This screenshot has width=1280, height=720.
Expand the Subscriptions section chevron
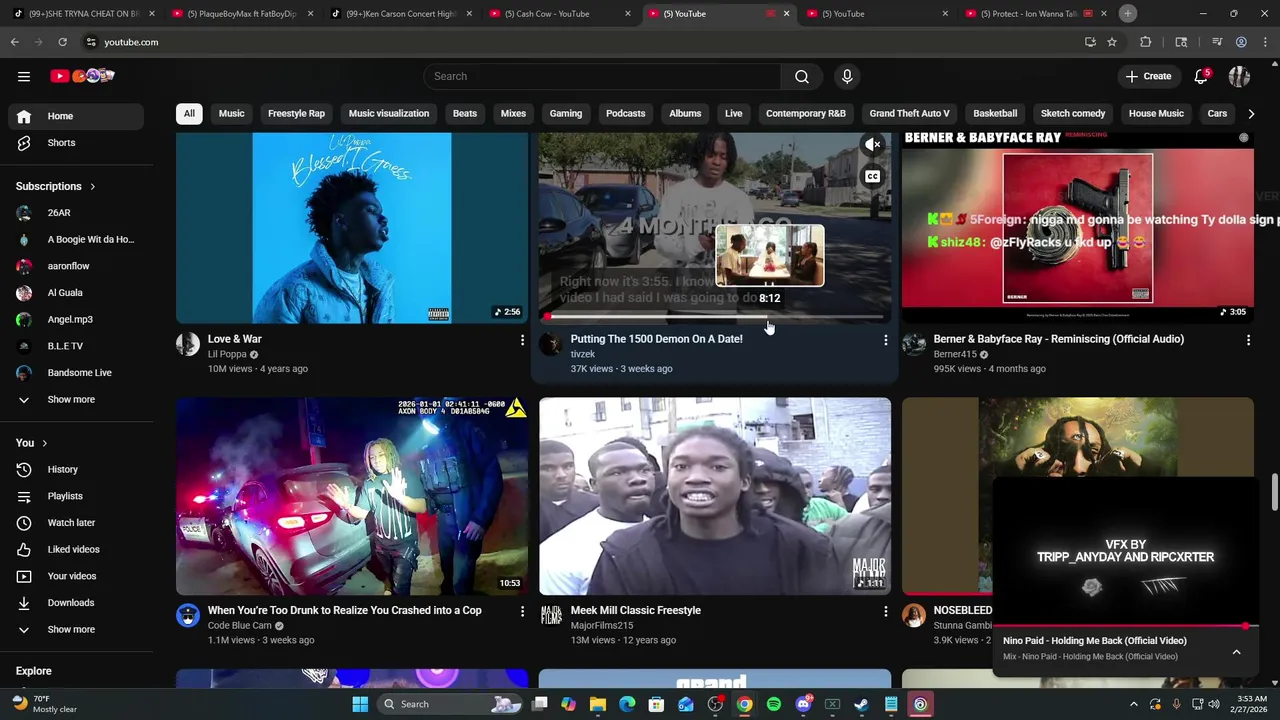[92, 187]
